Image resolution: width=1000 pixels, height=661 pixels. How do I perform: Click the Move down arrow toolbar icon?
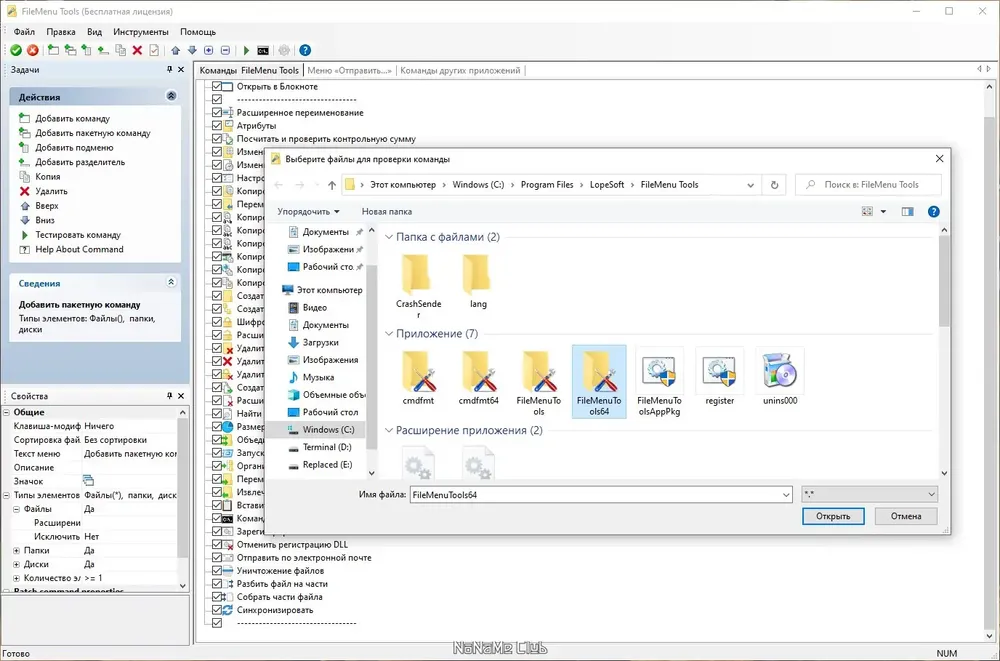(x=192, y=50)
